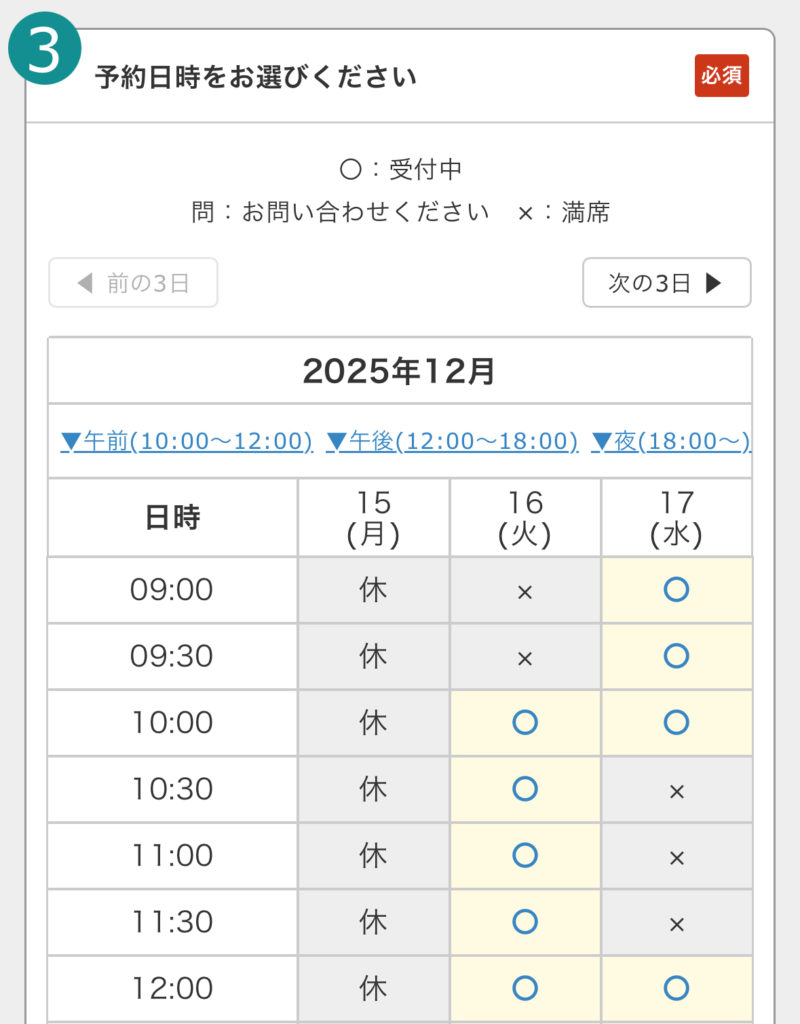The width and height of the screenshot is (800, 1024).
Task: Click the 16 (火) date column header
Action: [525, 518]
